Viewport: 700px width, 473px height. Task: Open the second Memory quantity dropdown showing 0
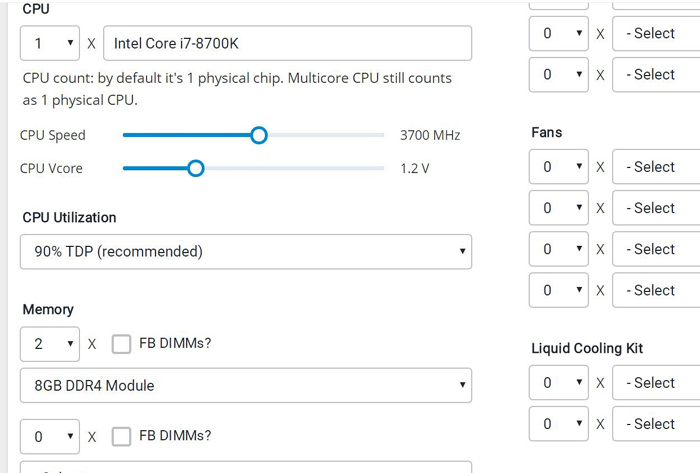coord(50,436)
